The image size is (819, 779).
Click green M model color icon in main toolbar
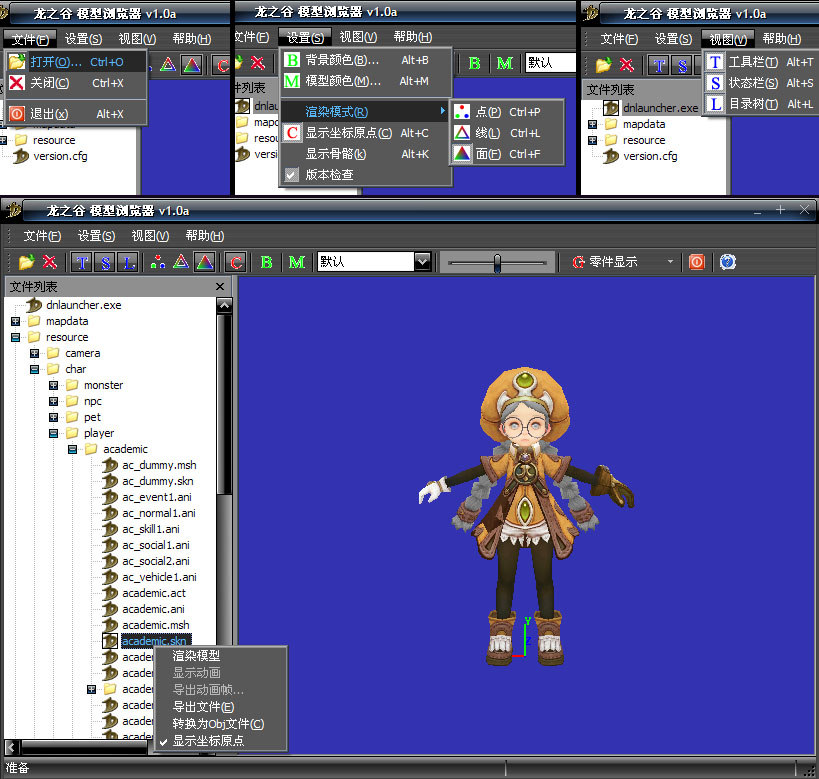(x=297, y=262)
